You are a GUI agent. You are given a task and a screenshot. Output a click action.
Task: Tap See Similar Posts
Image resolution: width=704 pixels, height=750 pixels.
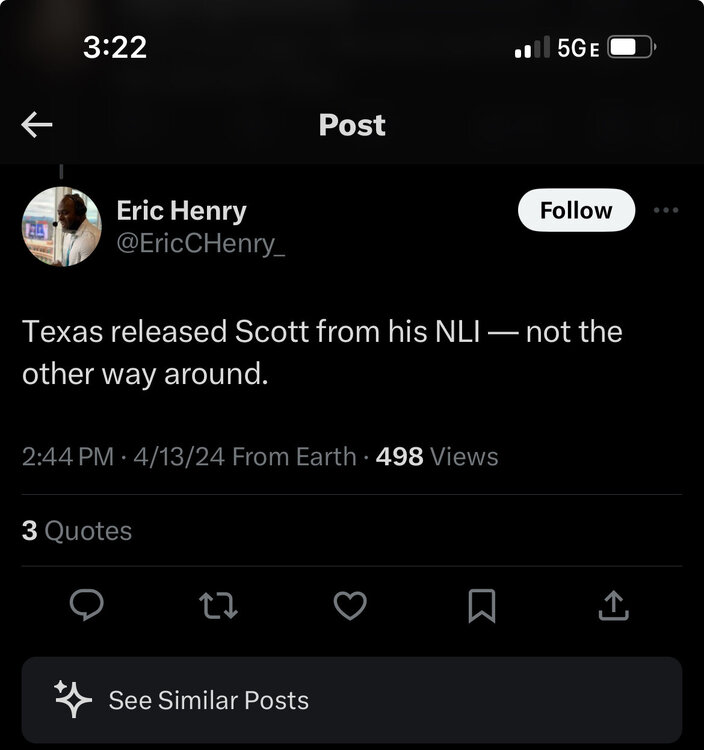(208, 700)
